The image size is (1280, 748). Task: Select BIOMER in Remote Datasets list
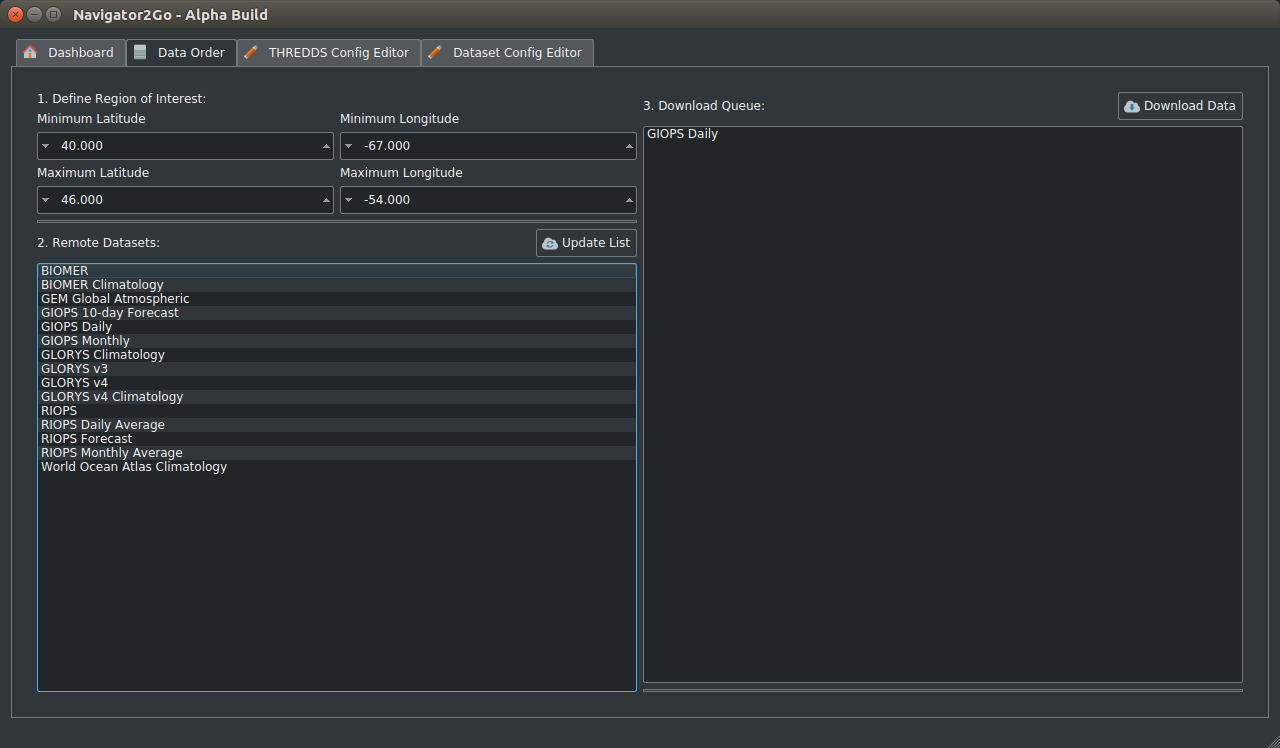(337, 271)
